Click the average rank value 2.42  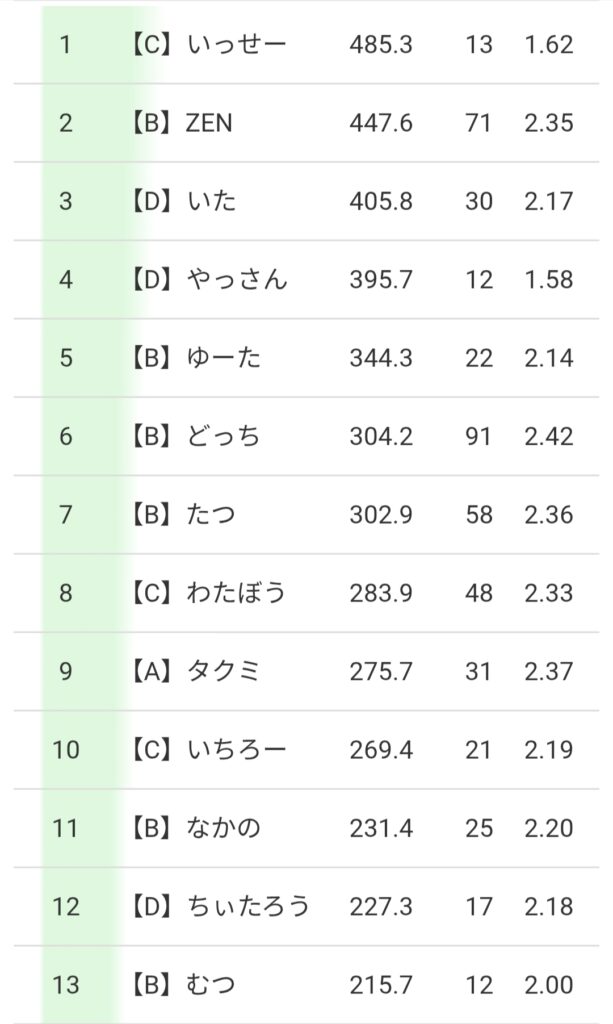coord(548,436)
